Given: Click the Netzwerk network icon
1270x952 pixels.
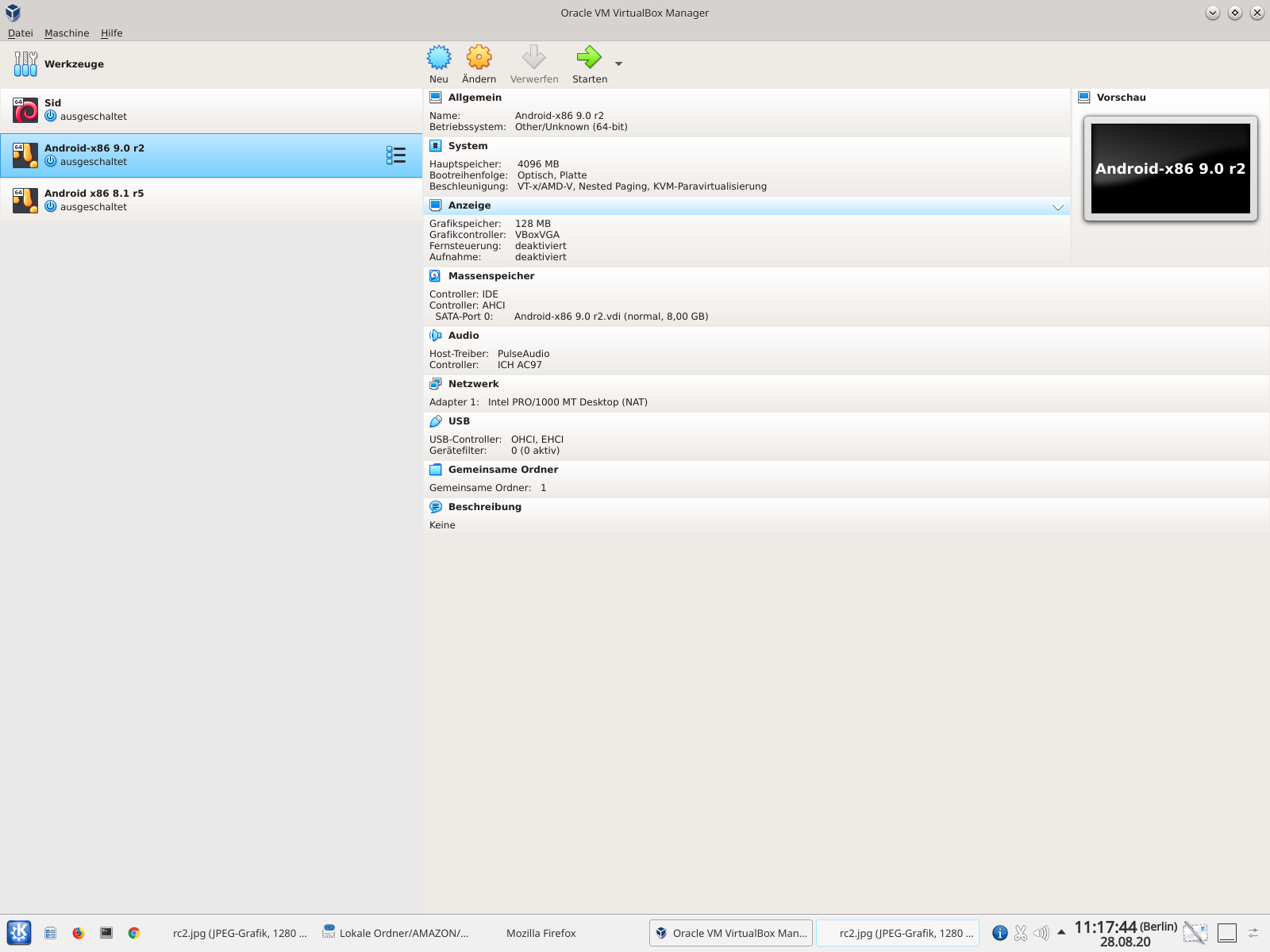Looking at the screenshot, I should point(435,384).
